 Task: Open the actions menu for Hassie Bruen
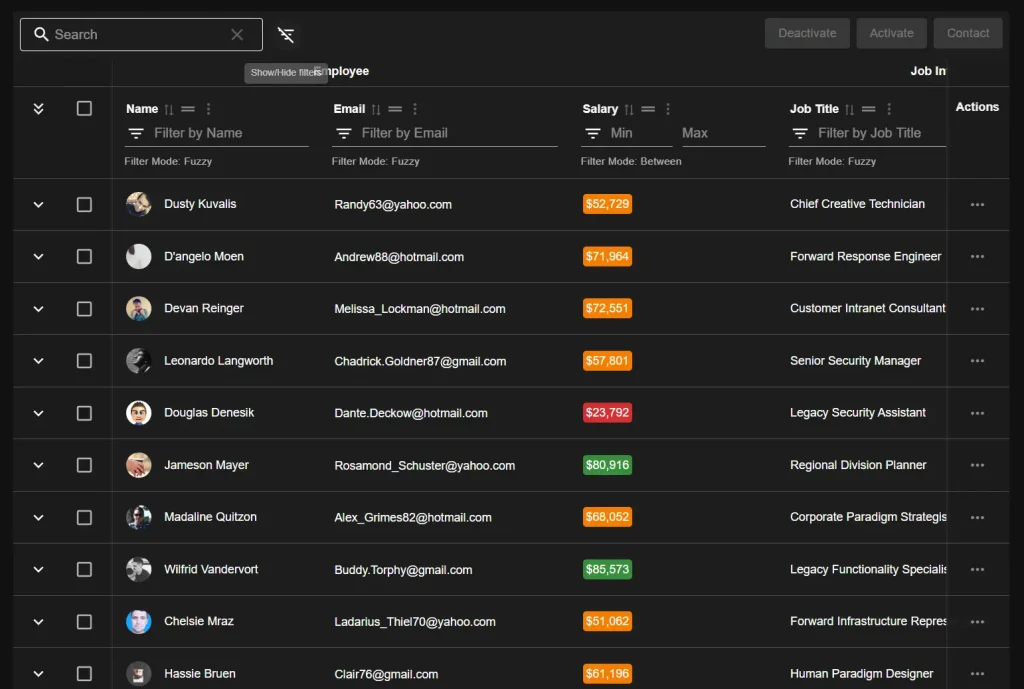[x=977, y=673]
